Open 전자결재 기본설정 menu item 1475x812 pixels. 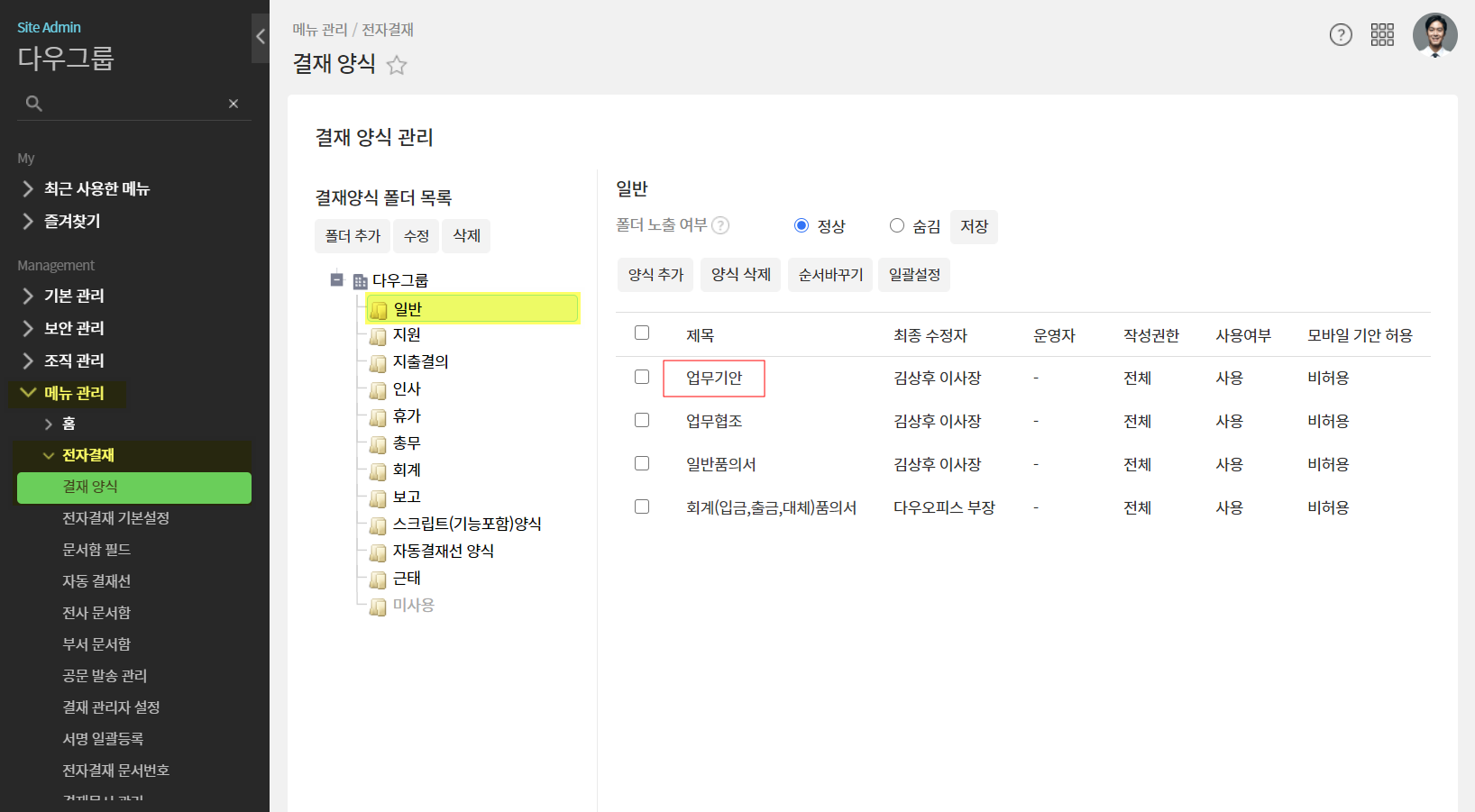click(115, 518)
